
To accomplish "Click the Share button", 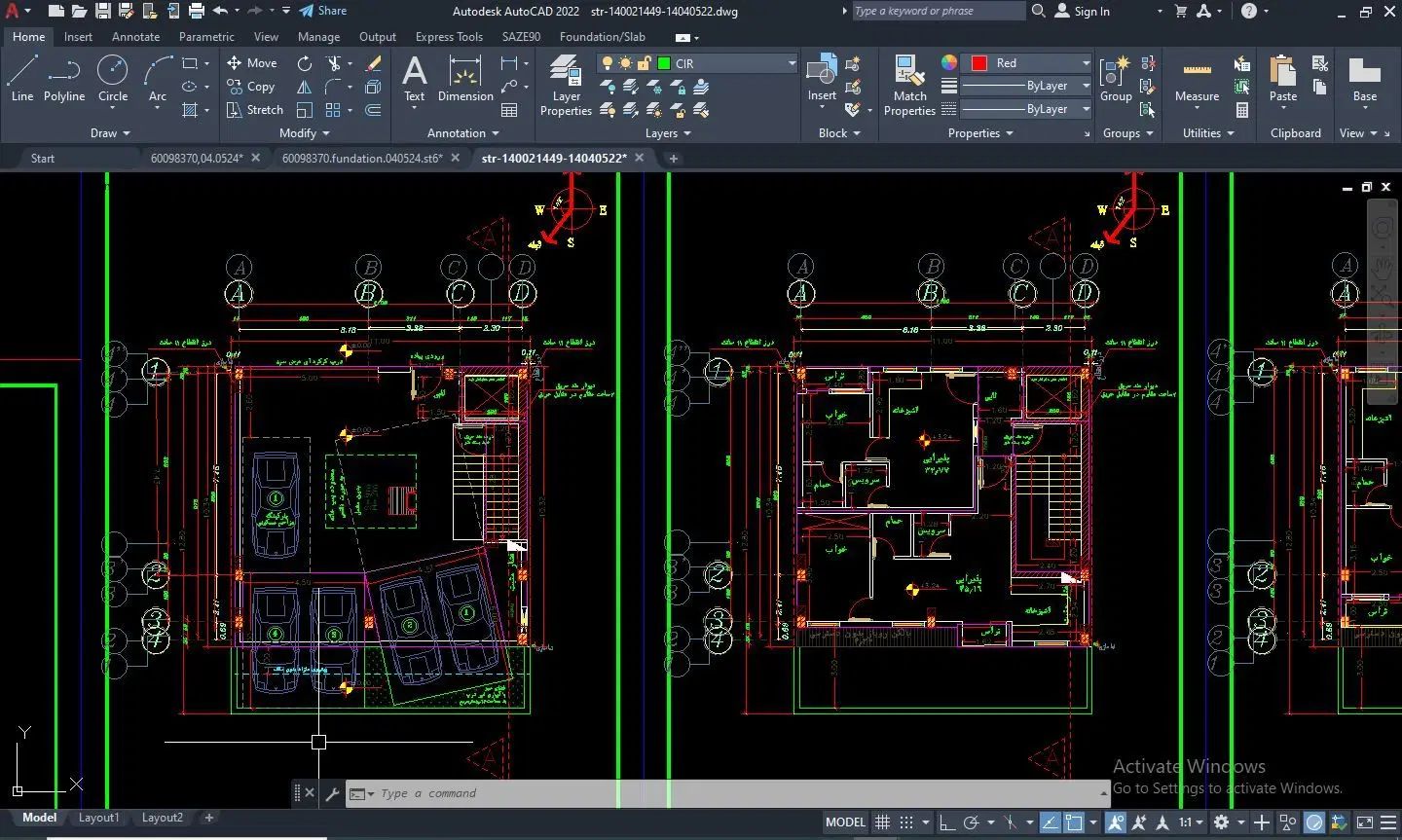I will 323,11.
